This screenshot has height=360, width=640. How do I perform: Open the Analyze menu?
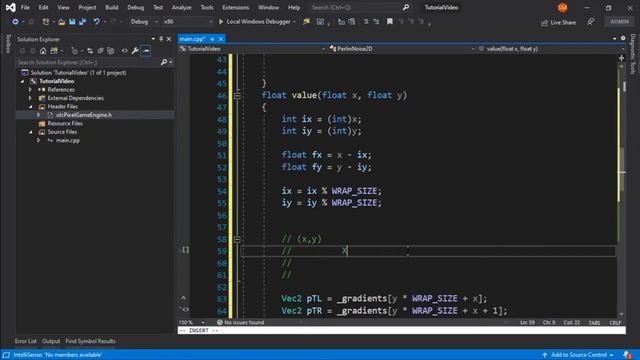click(x=181, y=7)
